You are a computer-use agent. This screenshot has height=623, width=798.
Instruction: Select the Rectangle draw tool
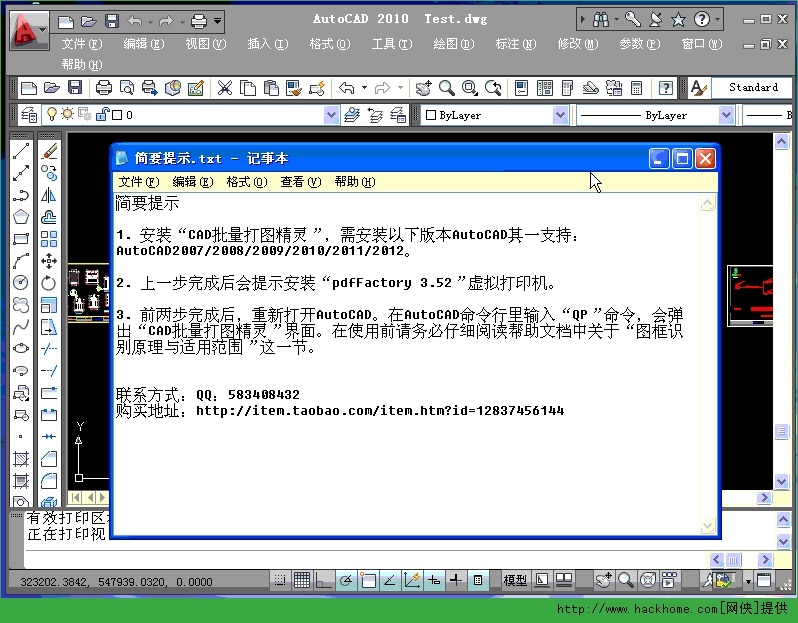21,239
